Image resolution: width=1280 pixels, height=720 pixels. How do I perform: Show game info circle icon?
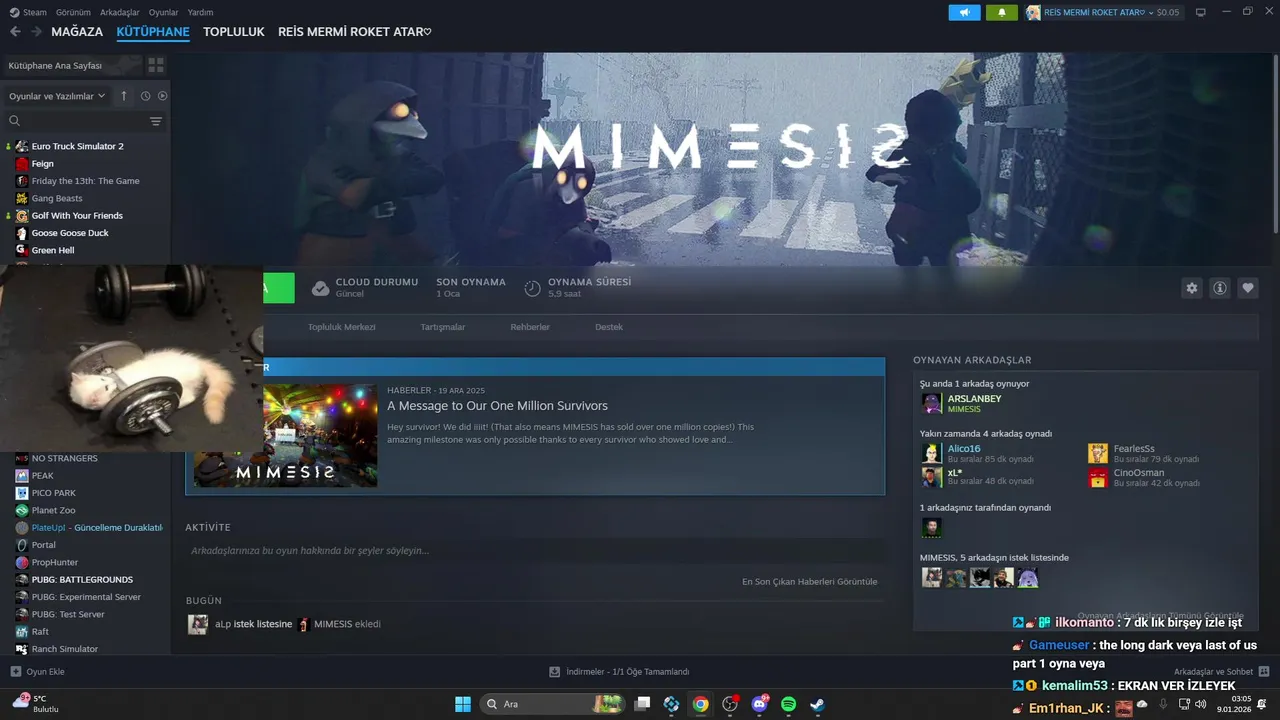coord(1220,288)
